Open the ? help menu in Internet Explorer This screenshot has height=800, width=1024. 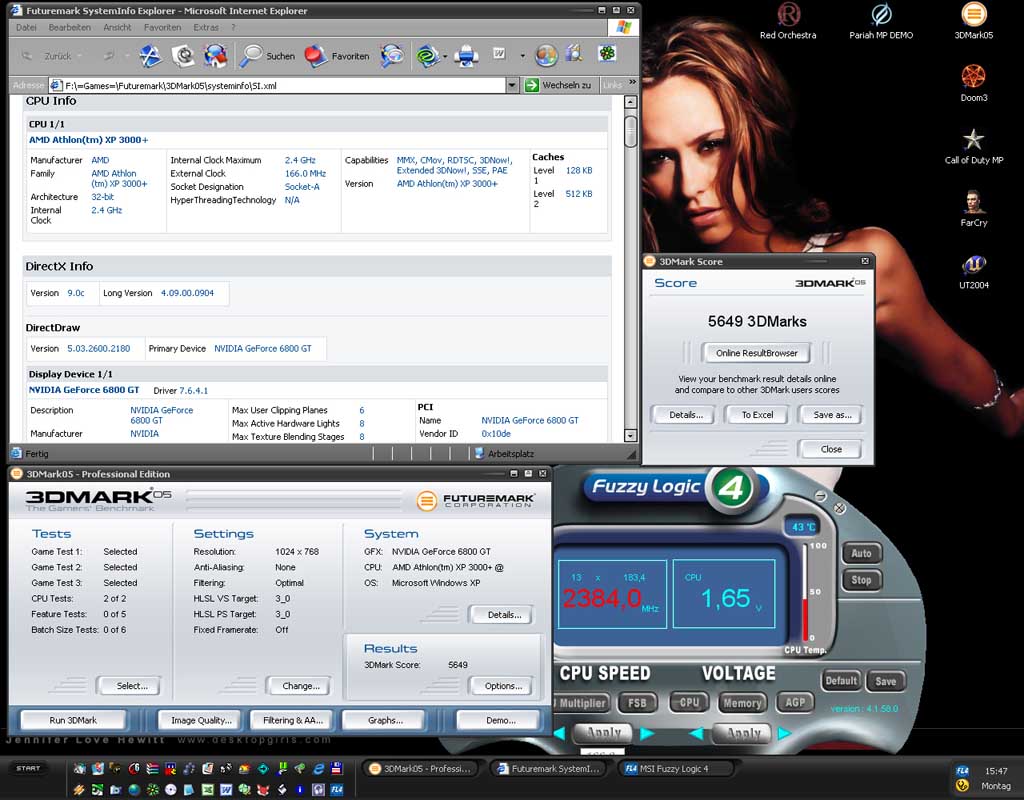(233, 27)
